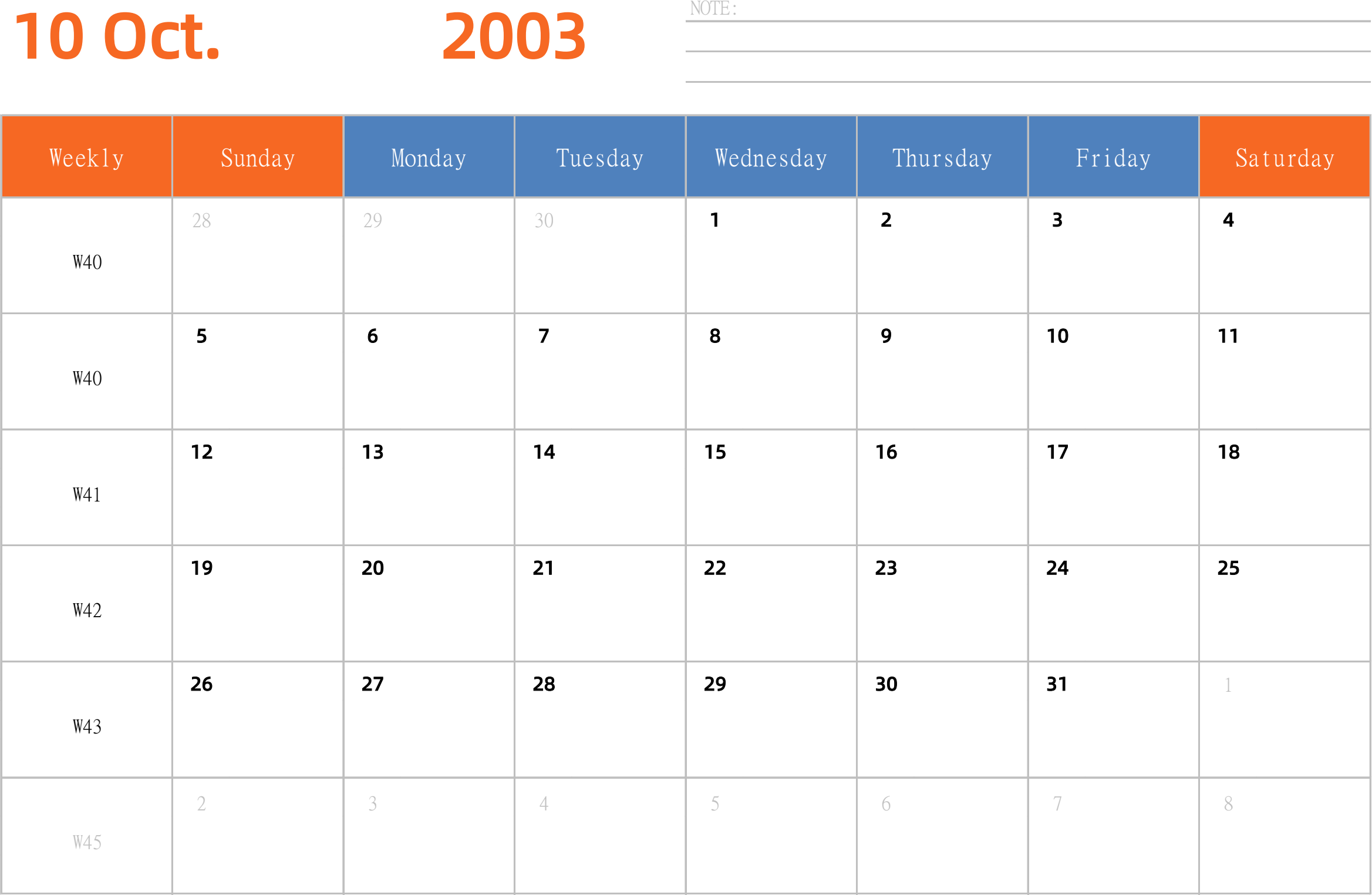The height and width of the screenshot is (895, 1372).
Task: Select the Sunday column header
Action: click(257, 158)
